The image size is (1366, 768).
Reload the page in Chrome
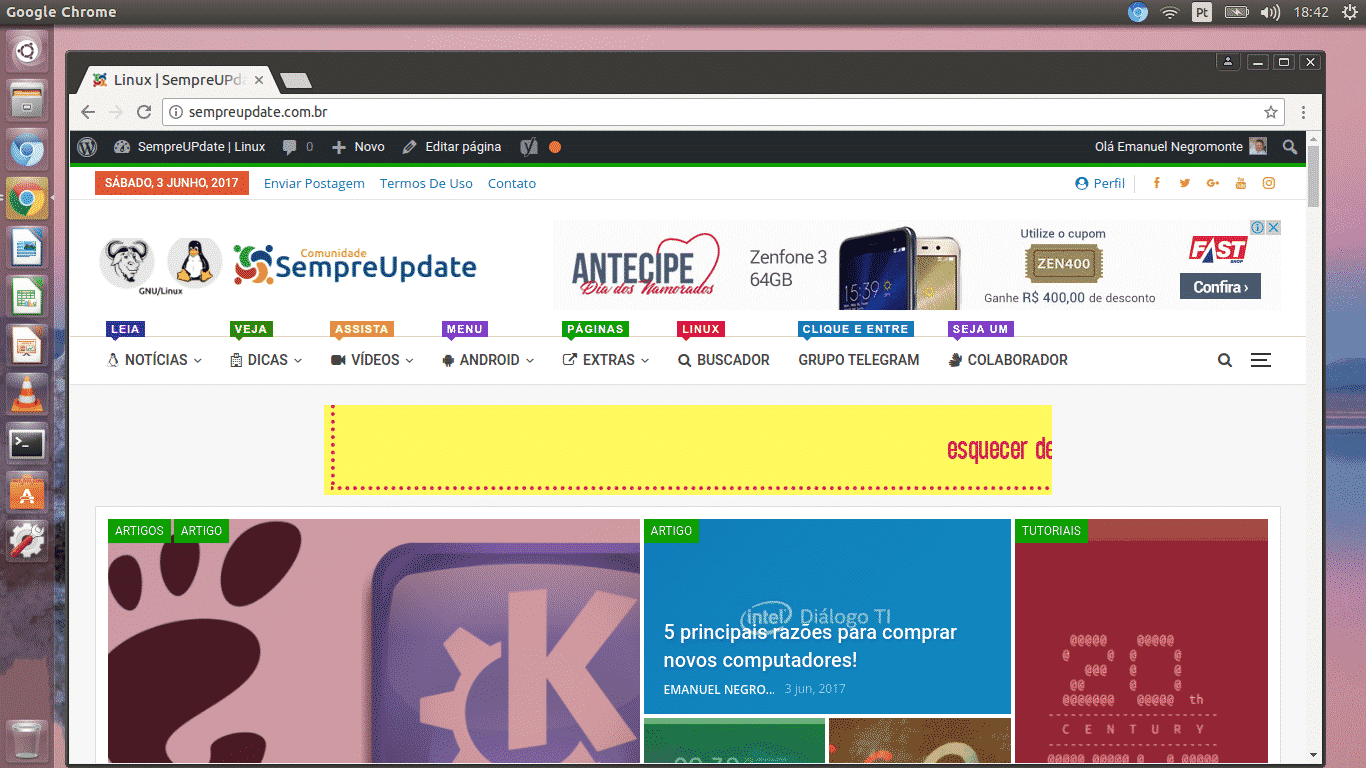coord(144,112)
